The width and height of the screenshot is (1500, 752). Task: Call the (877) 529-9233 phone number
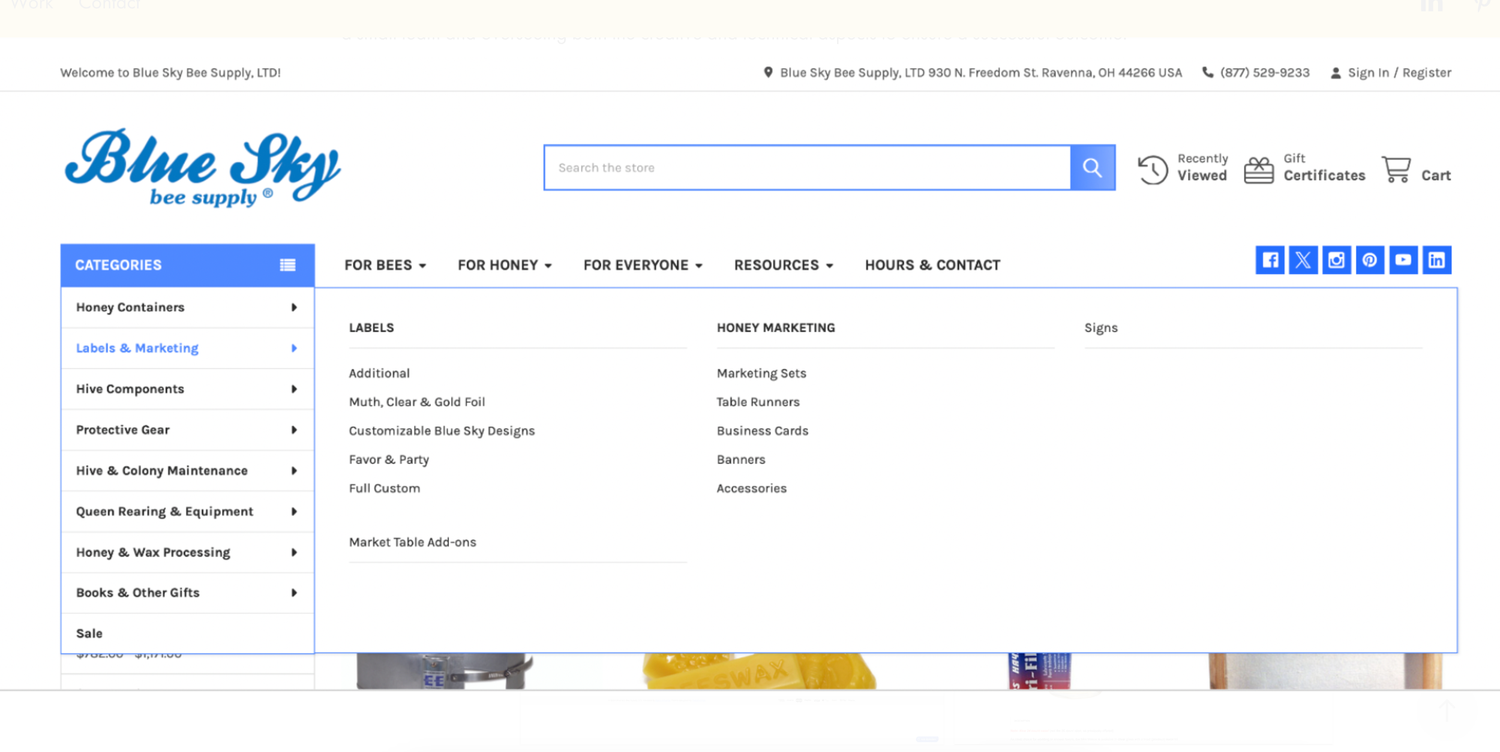pos(1265,73)
